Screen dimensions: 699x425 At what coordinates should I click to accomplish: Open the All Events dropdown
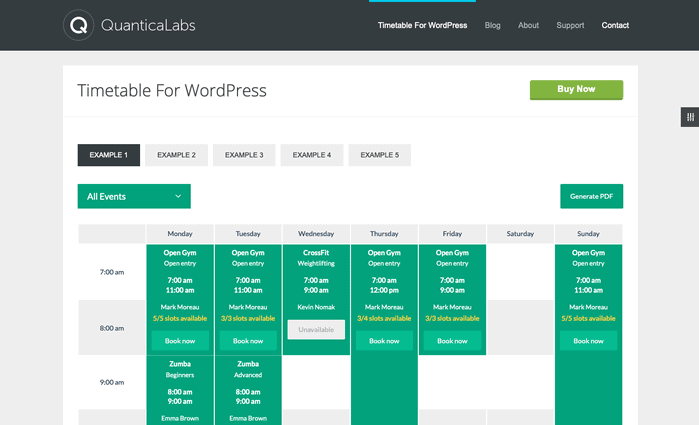point(134,196)
